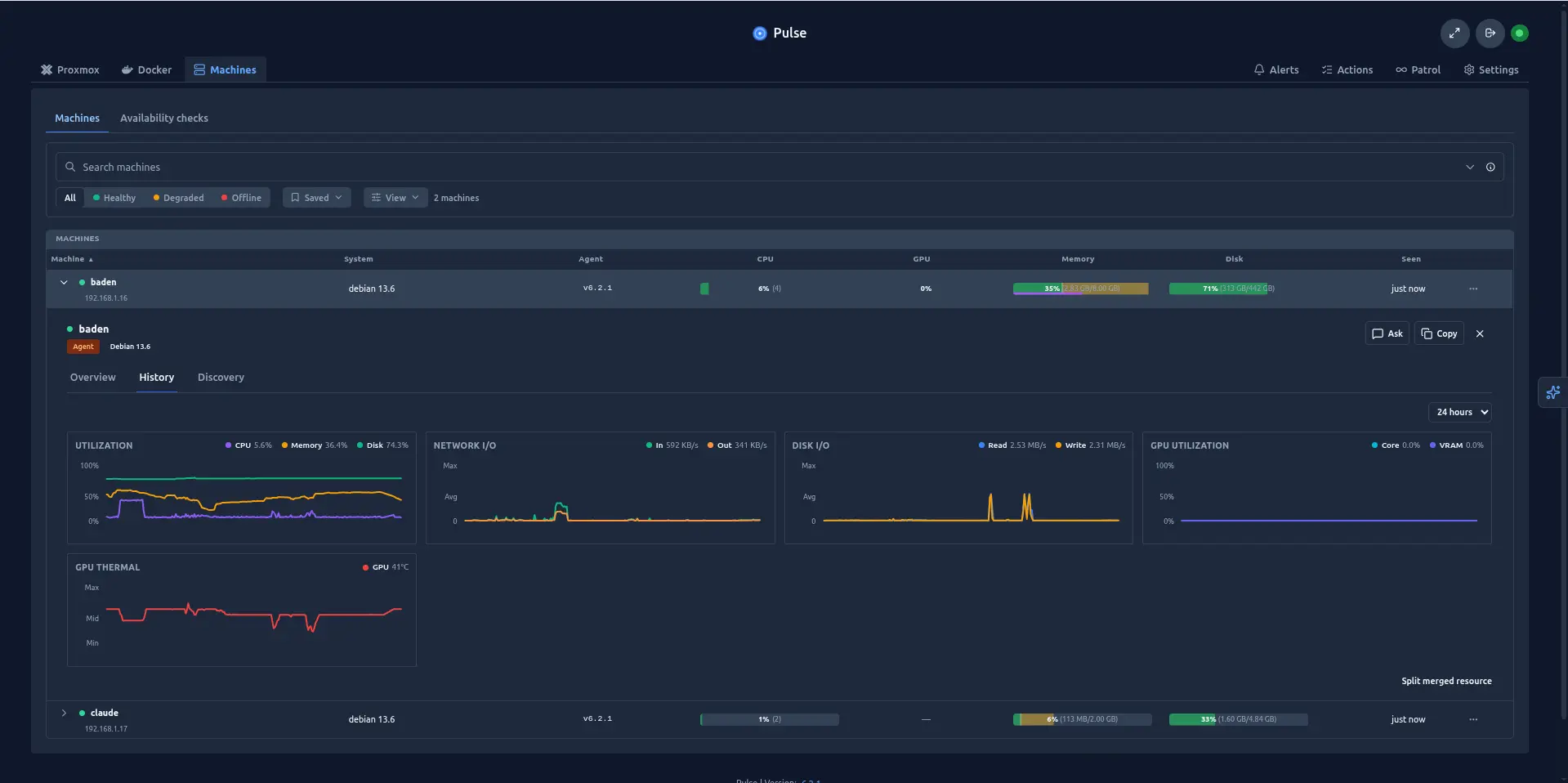Image resolution: width=1568 pixels, height=783 pixels.
Task: Click the fullscreen expand icon in header
Action: pyautogui.click(x=1454, y=34)
